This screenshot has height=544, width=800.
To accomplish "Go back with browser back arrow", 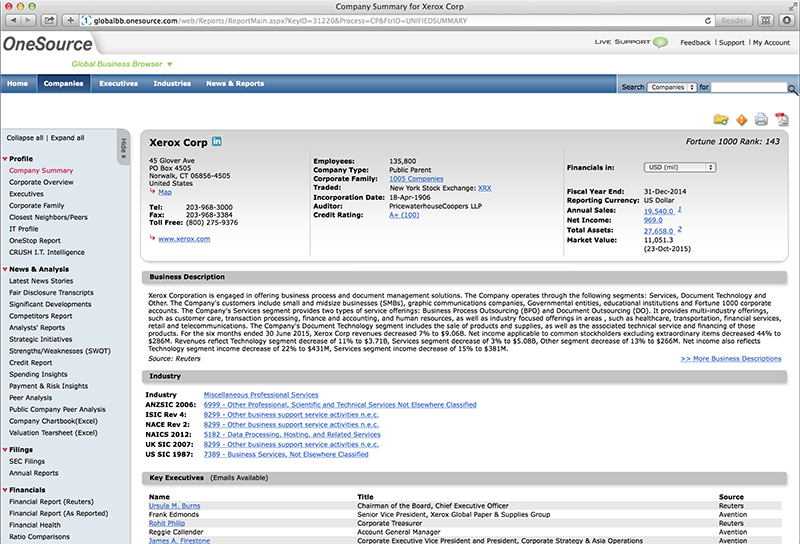I will pyautogui.click(x=13, y=20).
